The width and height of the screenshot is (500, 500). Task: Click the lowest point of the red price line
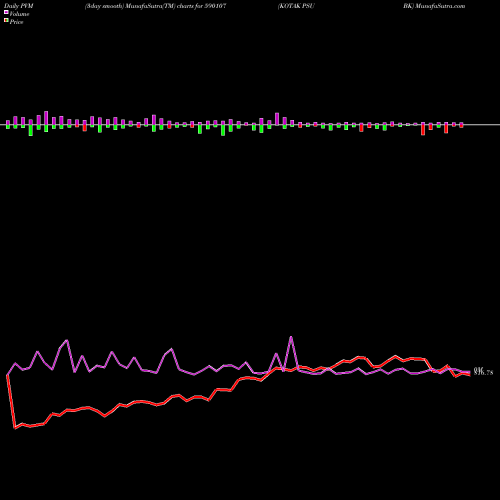point(15,428)
